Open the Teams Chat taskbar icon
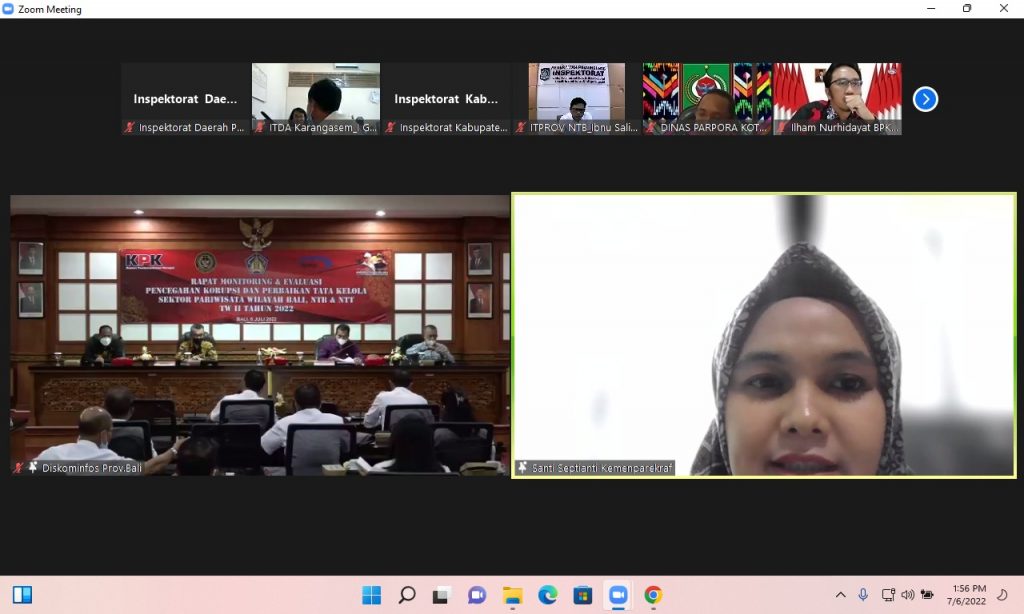Screen dimensions: 1024x614 tap(477, 595)
